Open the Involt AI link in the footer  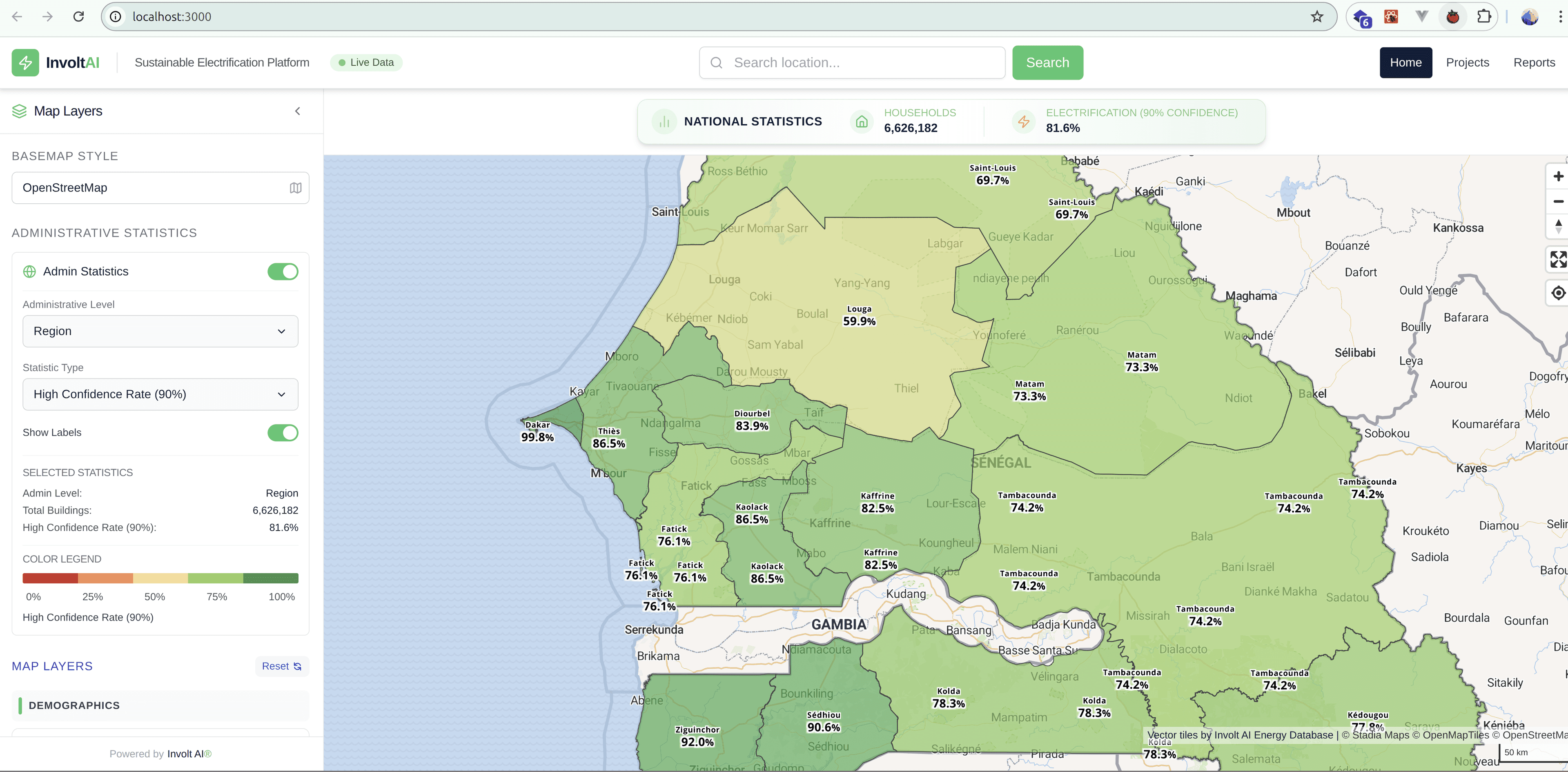click(x=189, y=754)
